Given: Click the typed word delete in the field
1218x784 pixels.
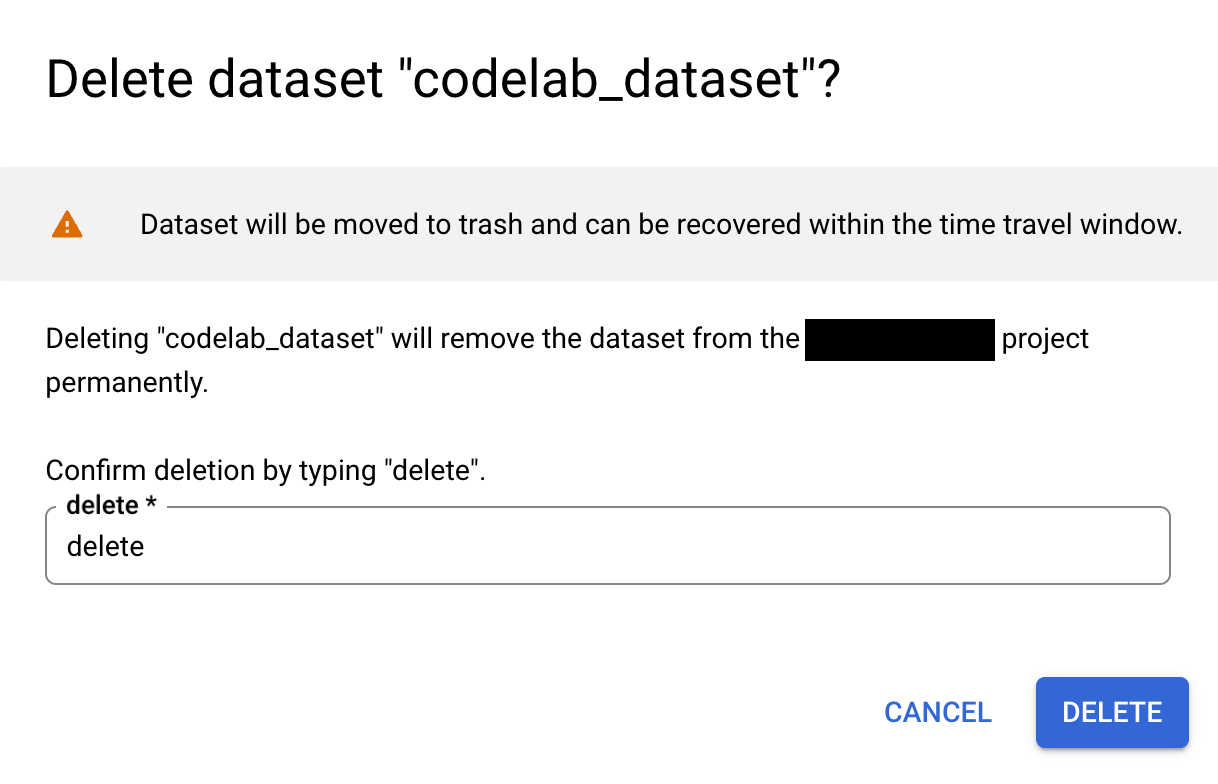Looking at the screenshot, I should 105,546.
